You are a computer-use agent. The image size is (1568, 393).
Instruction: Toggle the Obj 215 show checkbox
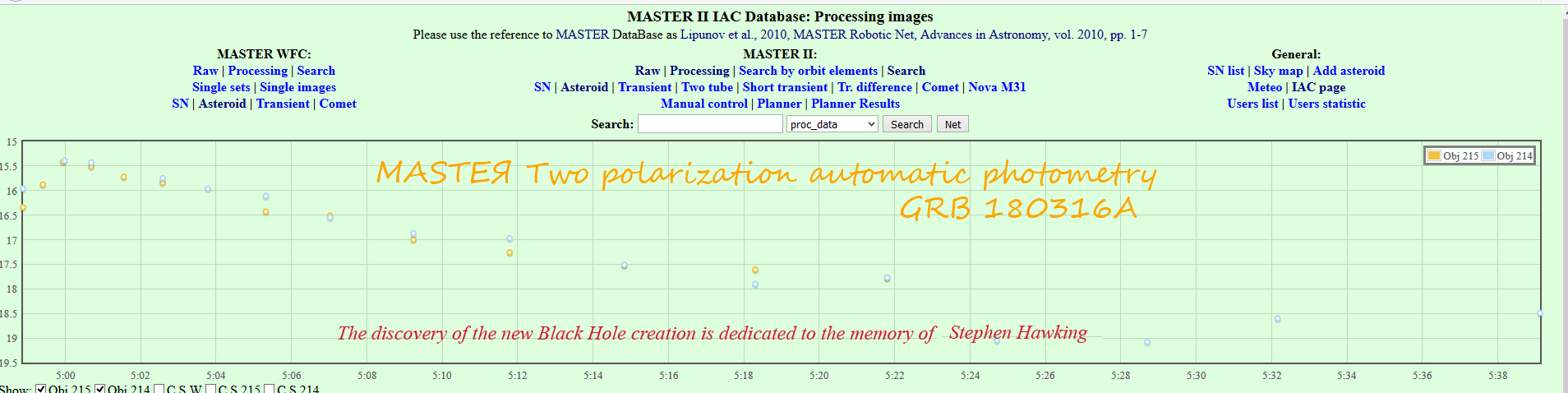click(40, 389)
